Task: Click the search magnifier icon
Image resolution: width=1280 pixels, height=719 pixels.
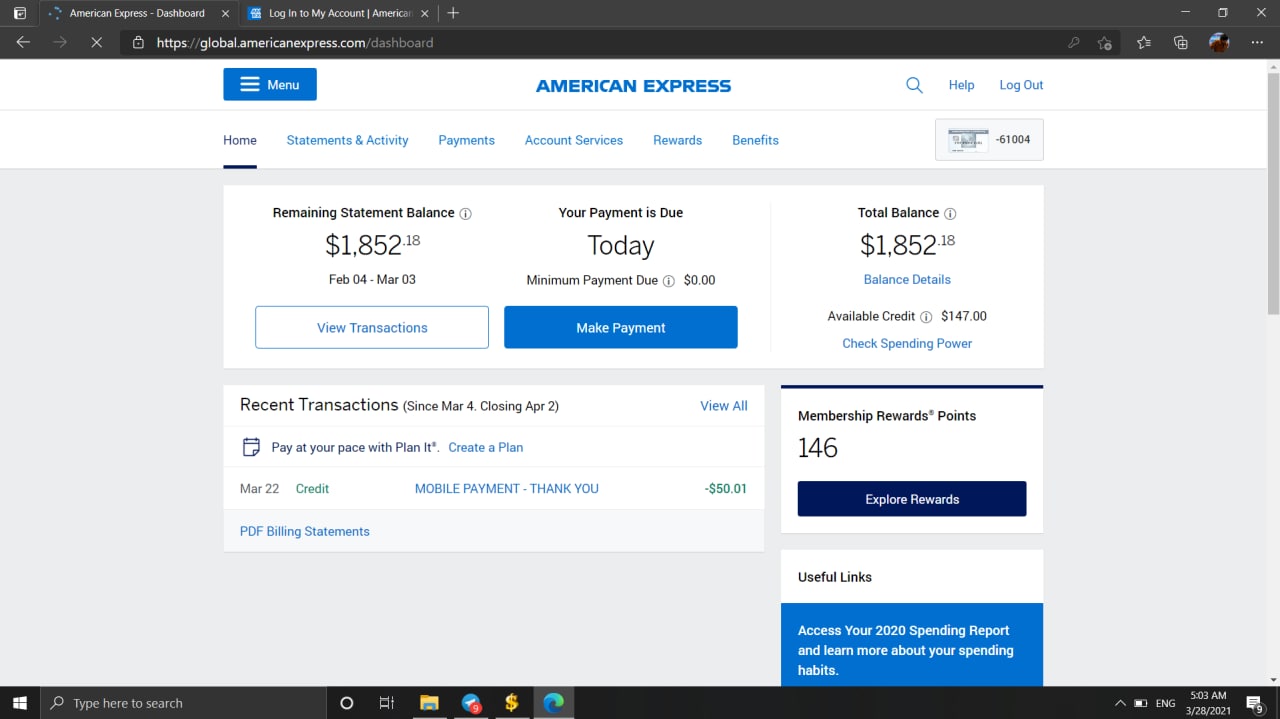Action: [914, 85]
